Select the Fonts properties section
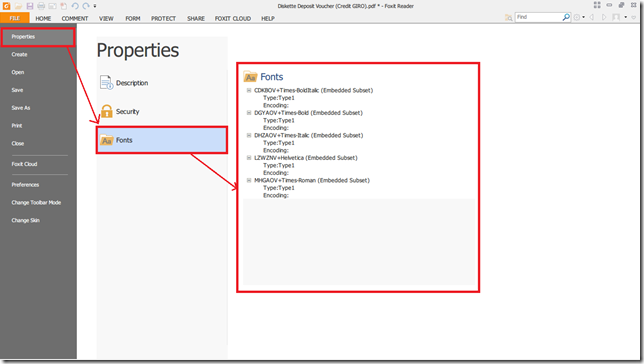Screen dimensions: 644x364 coord(162,140)
